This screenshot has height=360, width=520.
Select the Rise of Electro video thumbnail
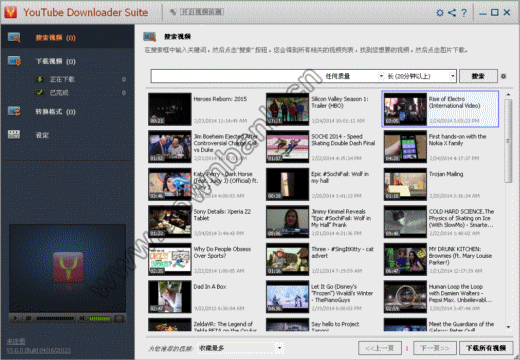pyautogui.click(x=405, y=109)
